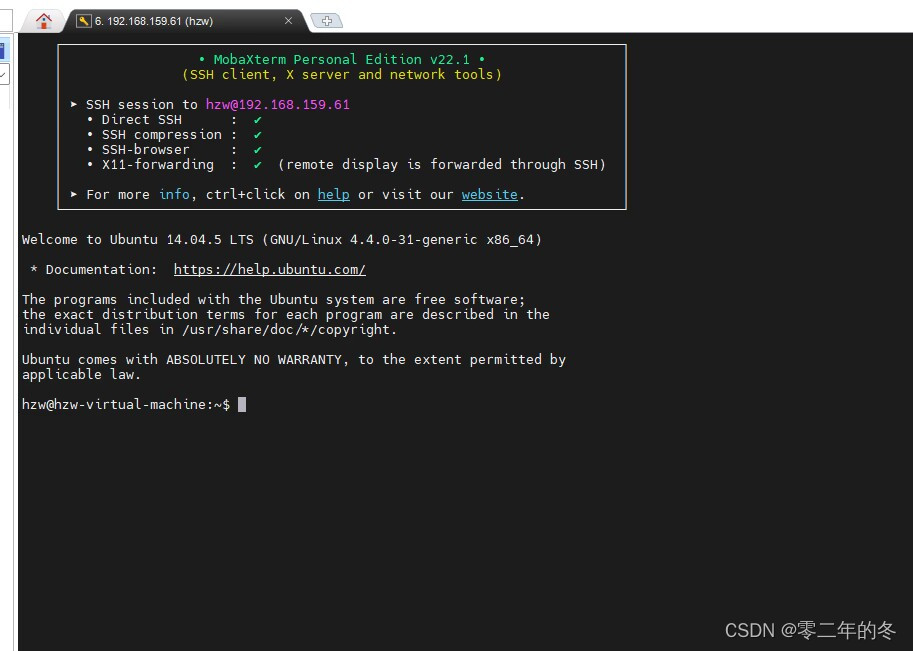The height and width of the screenshot is (651, 913).
Task: Click the terminal prompt cursor
Action: point(242,404)
